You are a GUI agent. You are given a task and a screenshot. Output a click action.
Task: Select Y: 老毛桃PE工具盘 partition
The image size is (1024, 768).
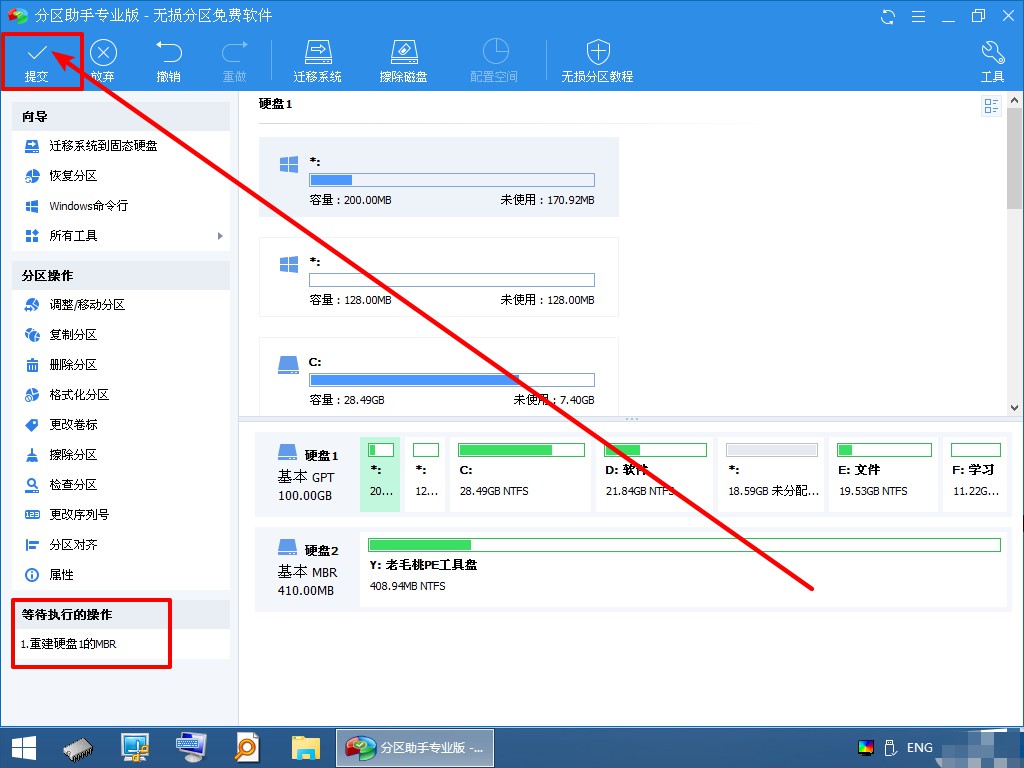(684, 569)
